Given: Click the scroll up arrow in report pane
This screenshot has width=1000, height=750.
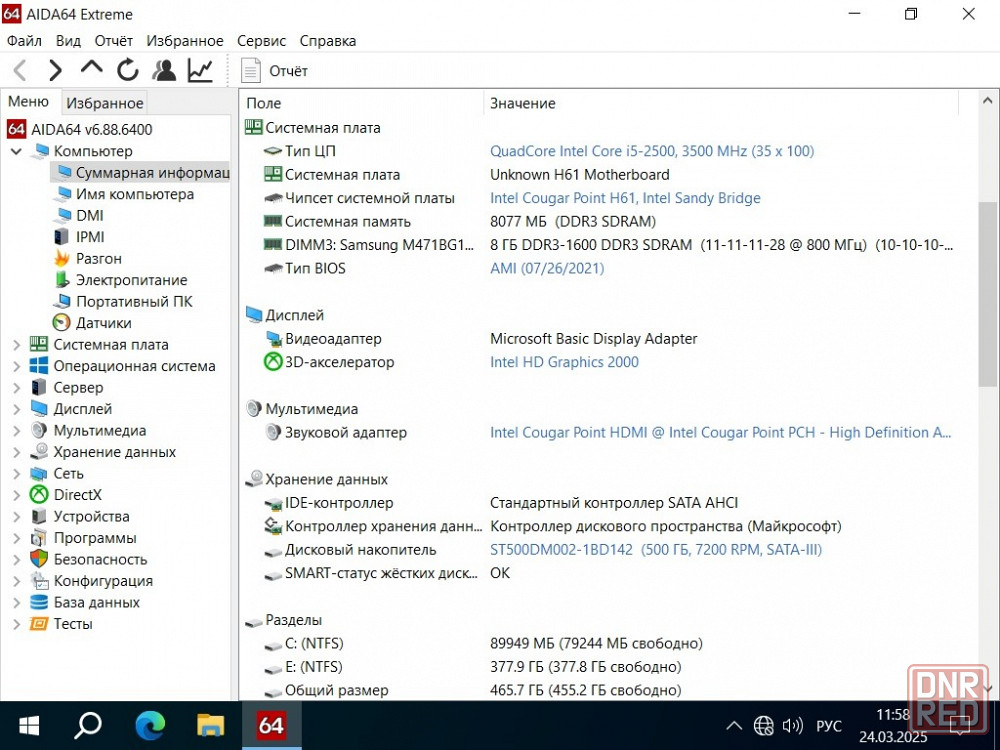Looking at the screenshot, I should (987, 101).
